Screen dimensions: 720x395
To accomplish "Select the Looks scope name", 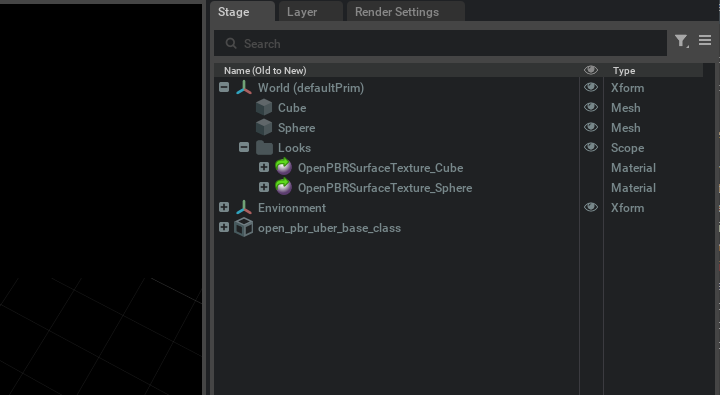I will pos(294,148).
